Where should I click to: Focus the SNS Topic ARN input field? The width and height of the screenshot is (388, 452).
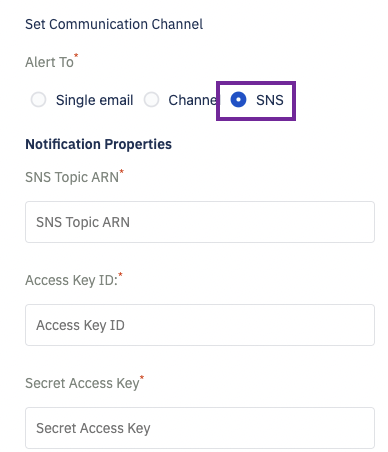click(200, 222)
